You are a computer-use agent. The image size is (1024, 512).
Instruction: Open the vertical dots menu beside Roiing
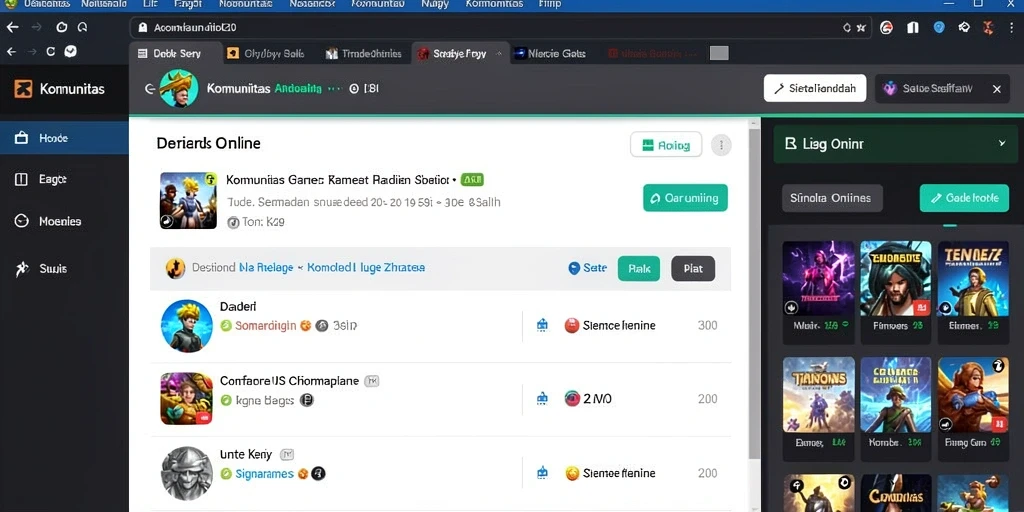click(x=721, y=145)
